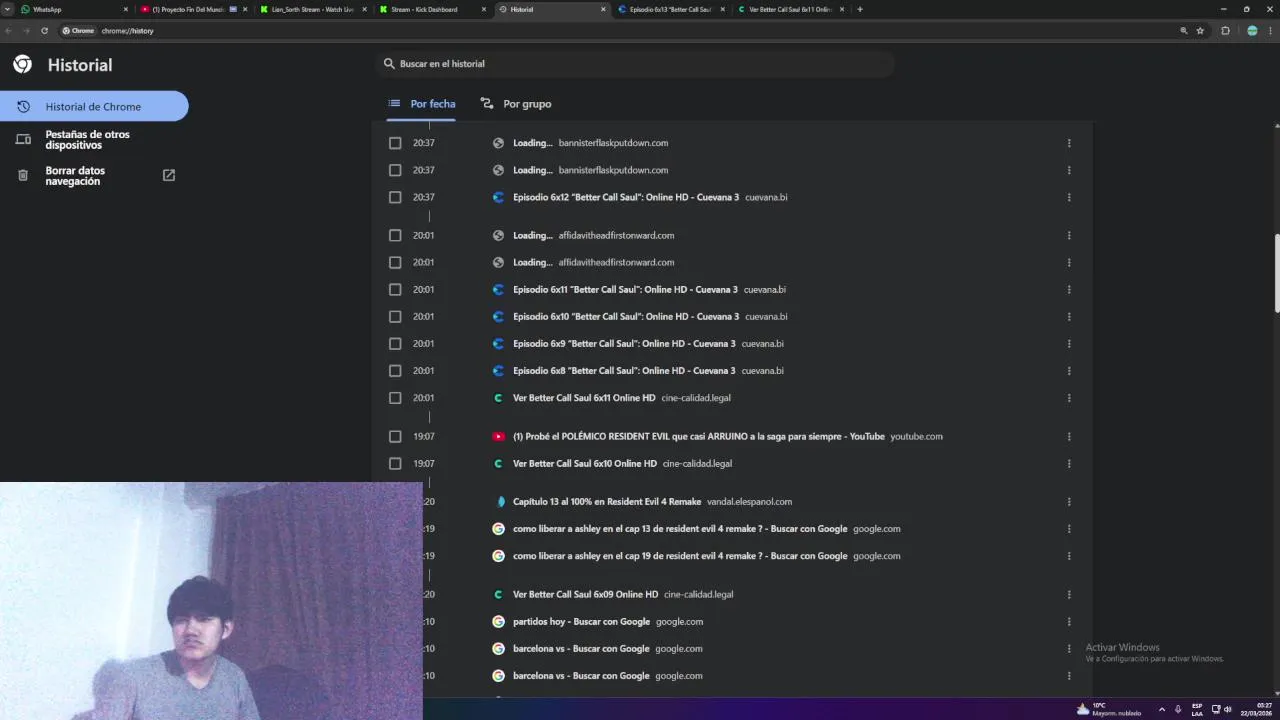Click the history page vertical scrollbar thumb

tap(1276, 274)
